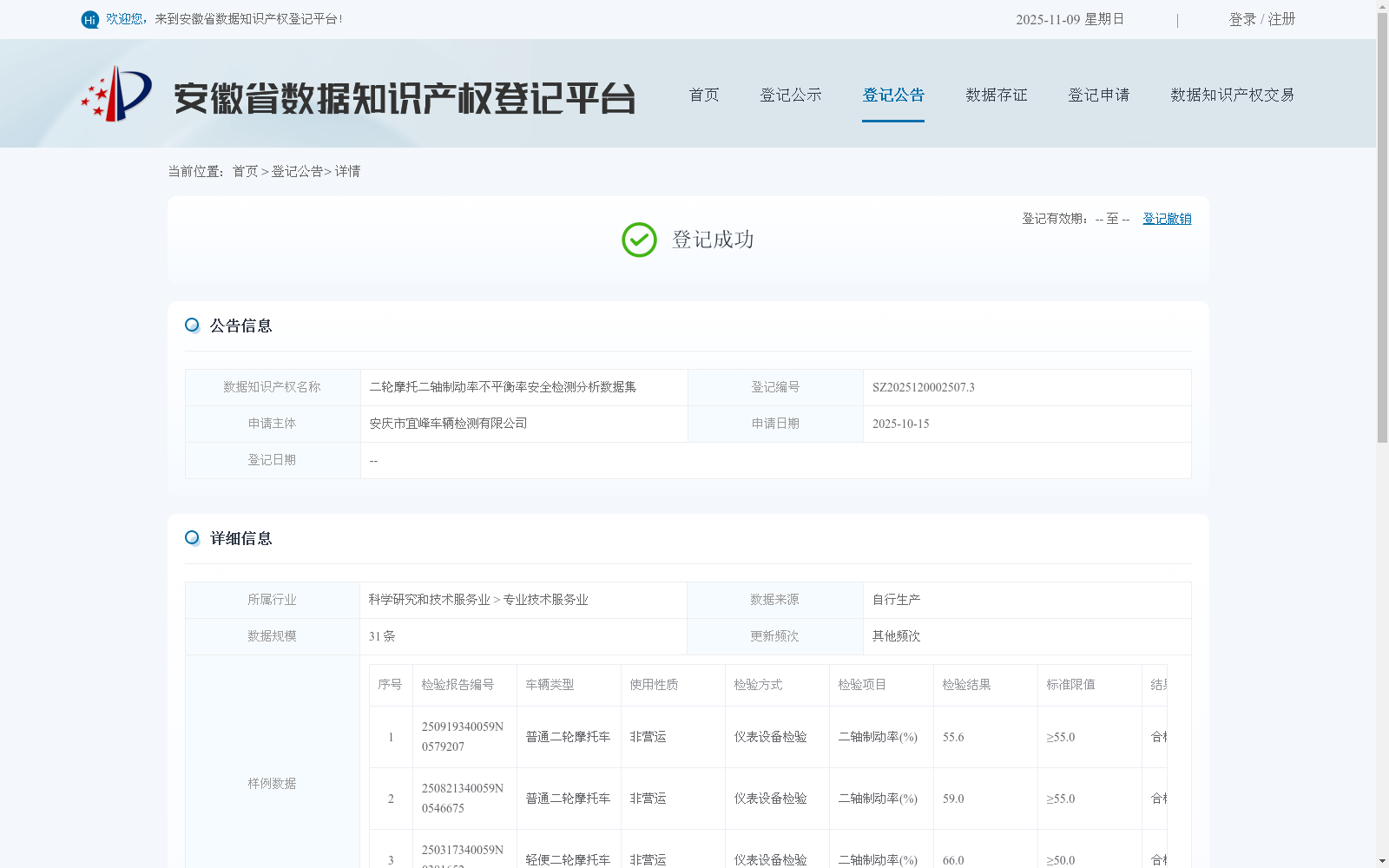Click registration number SZ2025120002507.3
The image size is (1389, 868).
(924, 387)
